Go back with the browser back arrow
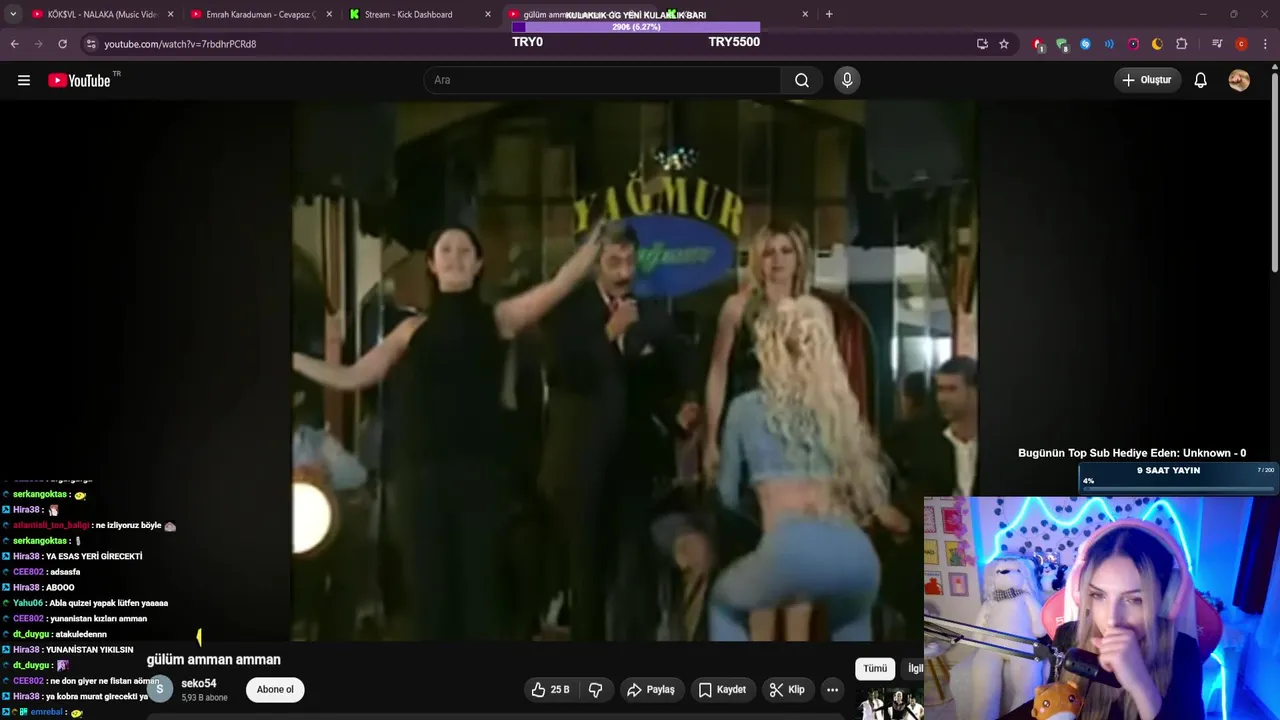 [15, 44]
